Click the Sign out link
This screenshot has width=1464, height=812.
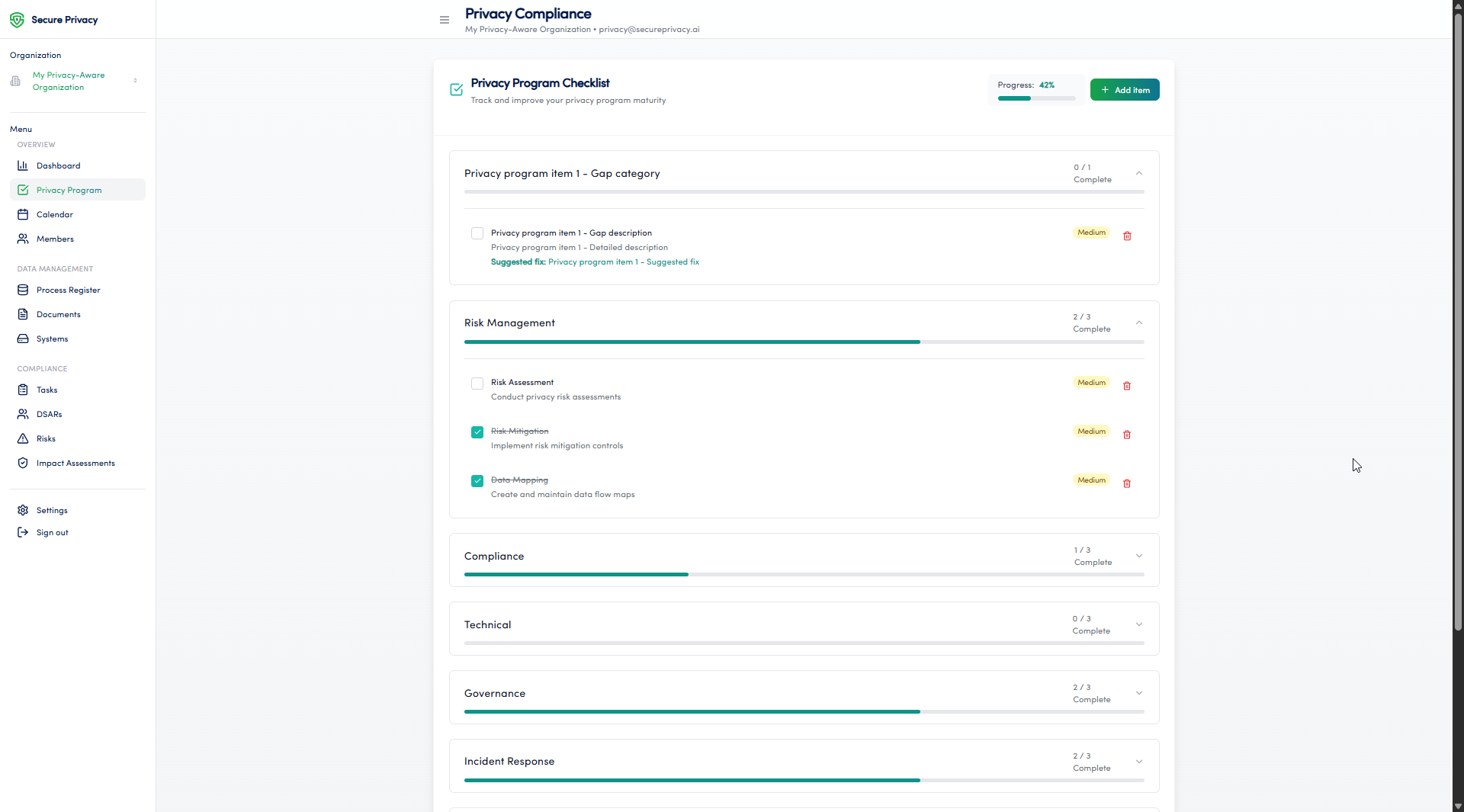(50, 532)
